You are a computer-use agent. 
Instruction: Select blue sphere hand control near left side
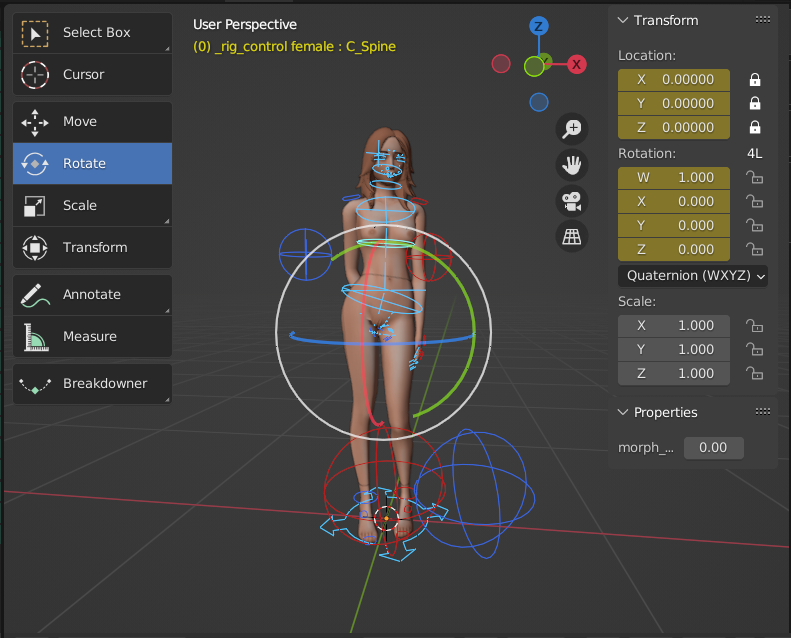(x=305, y=254)
